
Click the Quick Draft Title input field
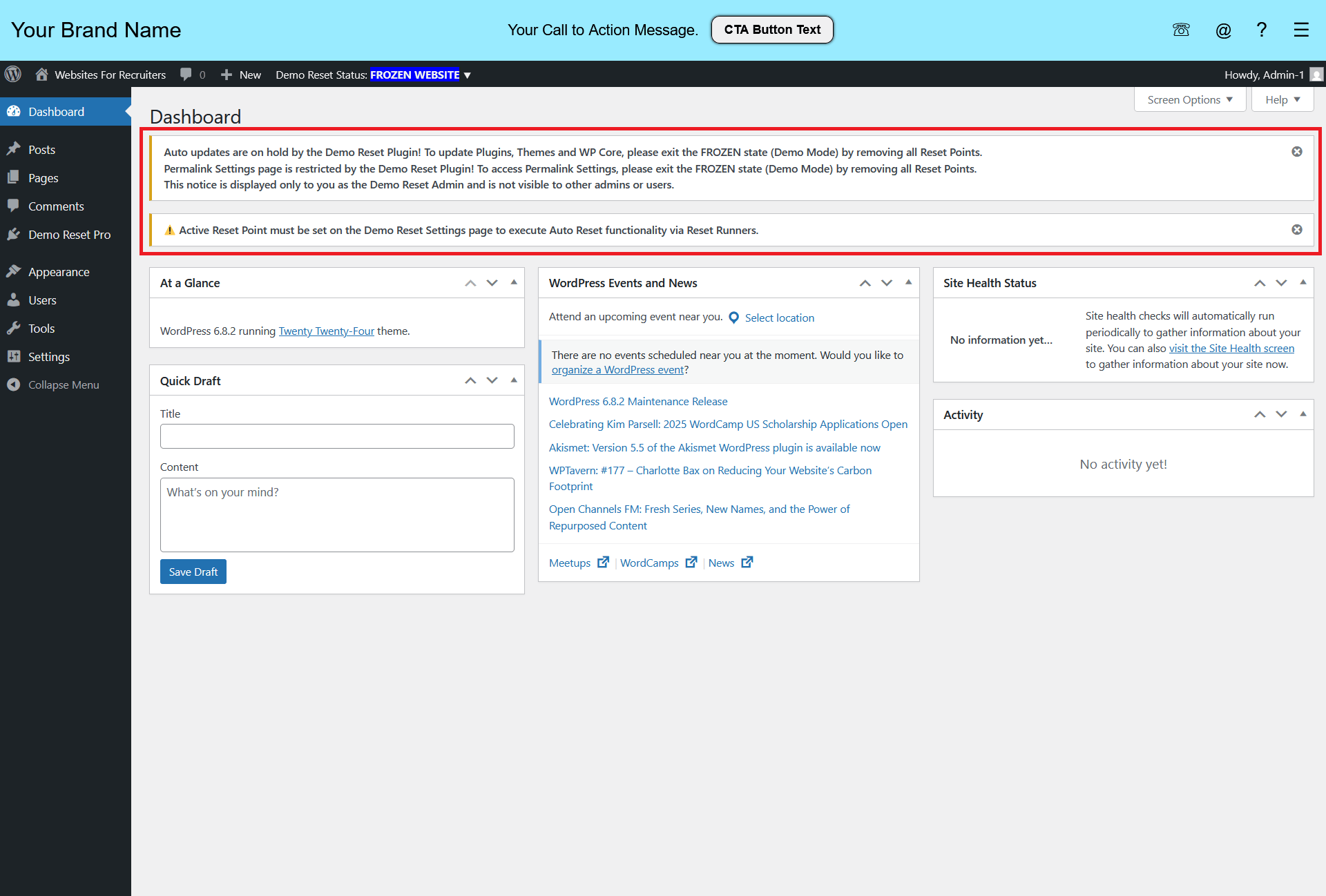[x=337, y=436]
